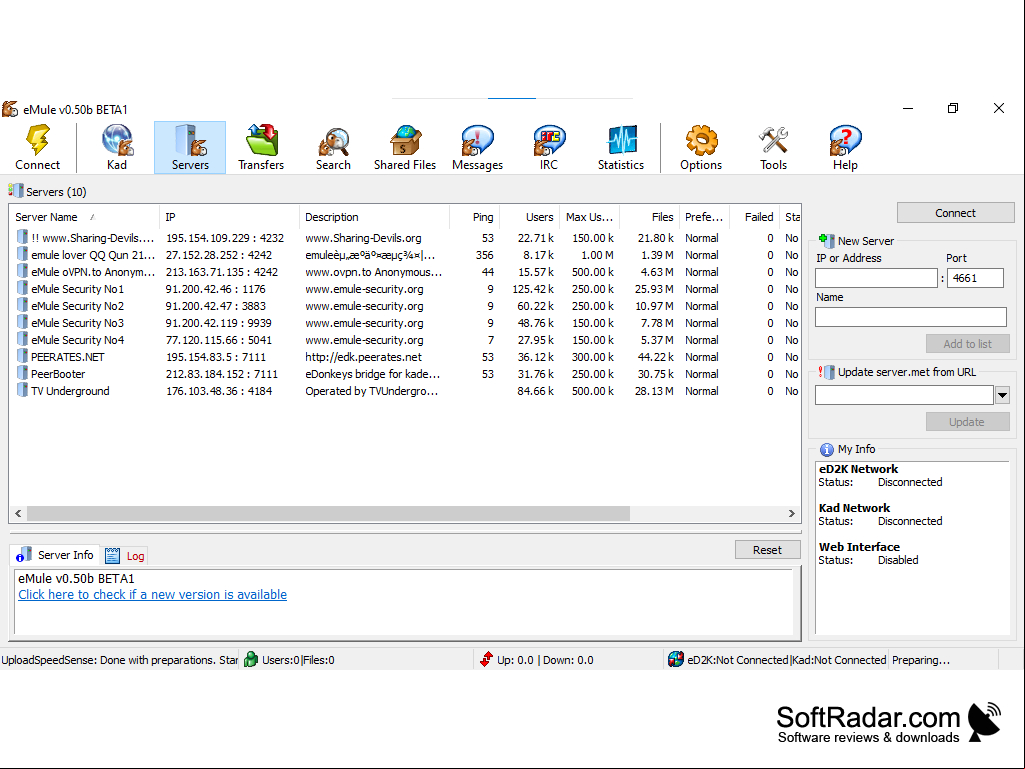The image size is (1025, 769).
Task: Click the New Server plus icon
Action: click(x=826, y=241)
